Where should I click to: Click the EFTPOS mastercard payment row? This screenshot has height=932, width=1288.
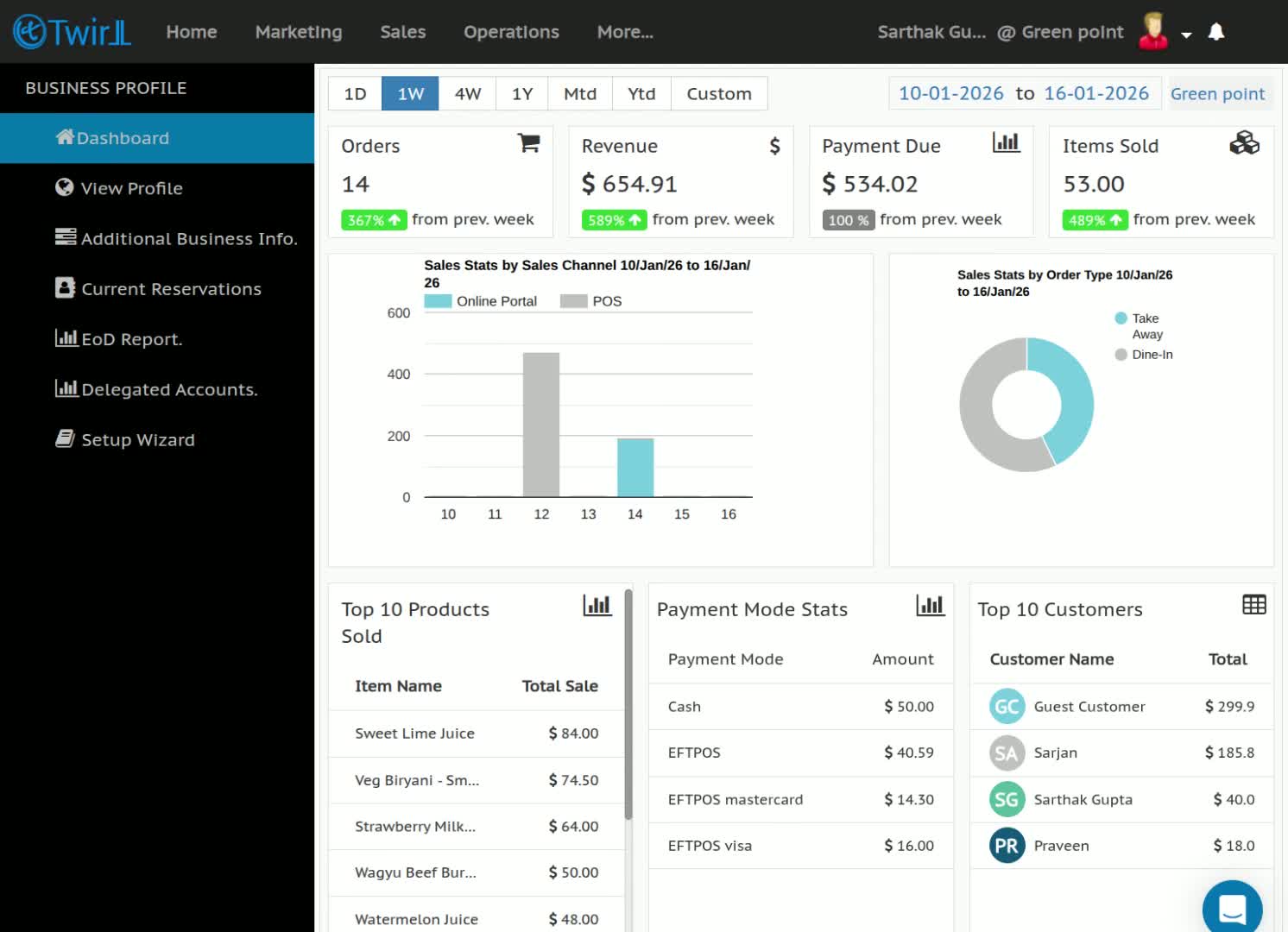click(x=801, y=800)
